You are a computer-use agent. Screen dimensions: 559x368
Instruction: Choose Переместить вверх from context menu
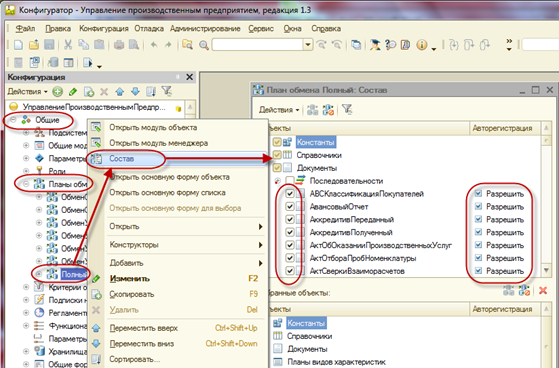(x=178, y=328)
